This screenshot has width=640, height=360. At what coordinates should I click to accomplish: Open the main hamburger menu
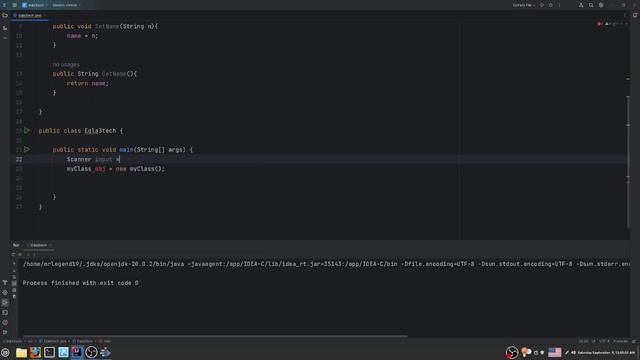(x=14, y=5)
